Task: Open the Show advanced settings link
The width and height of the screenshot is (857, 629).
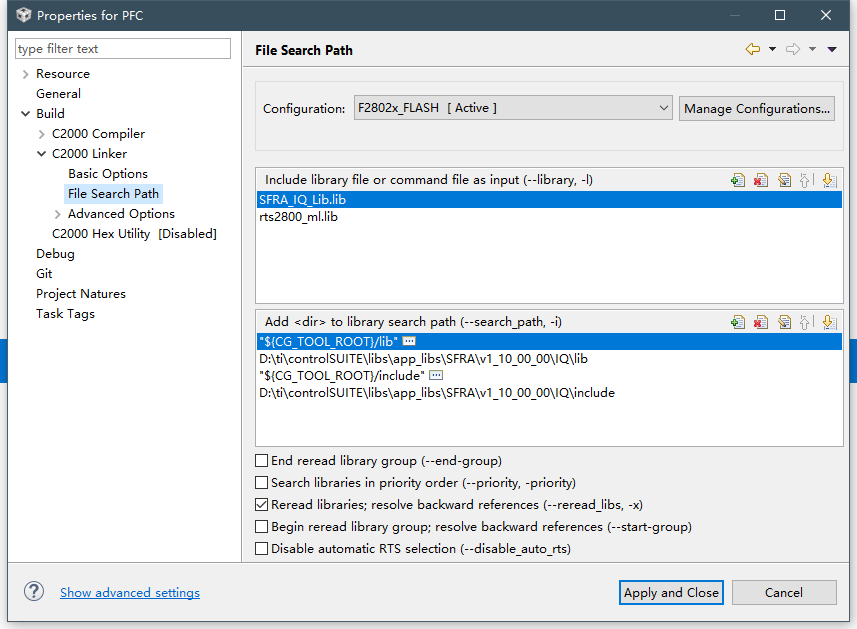Action: (130, 593)
